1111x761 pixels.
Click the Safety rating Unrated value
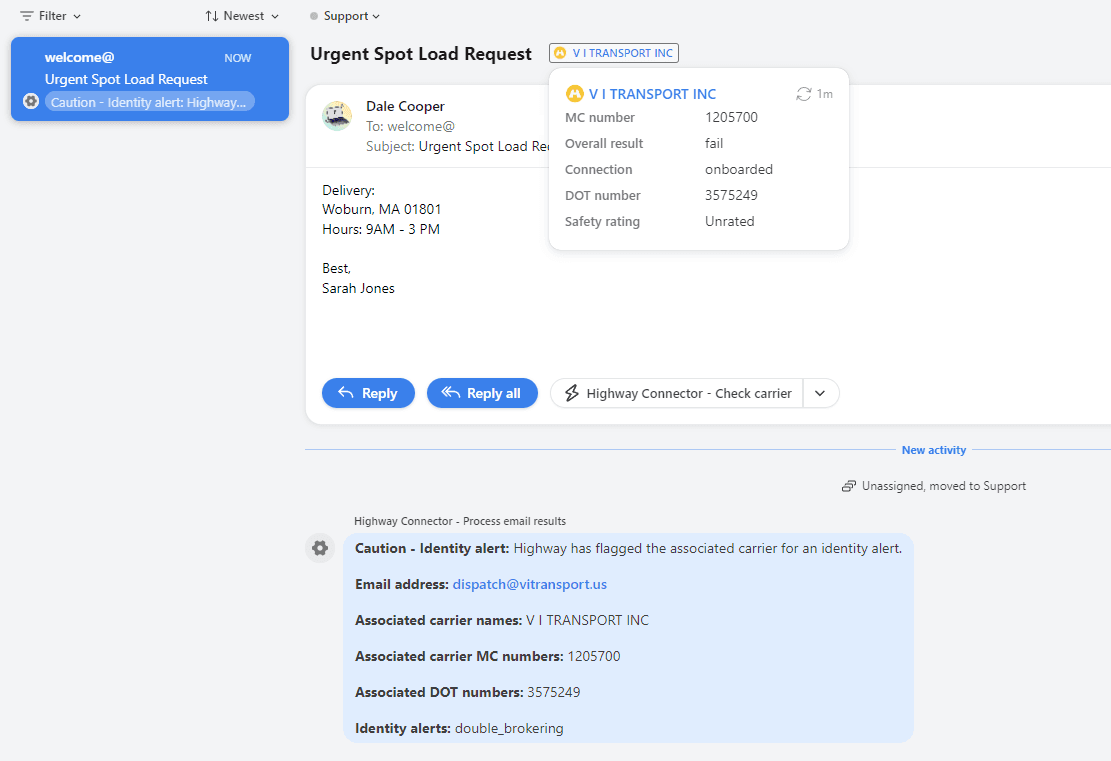click(729, 222)
